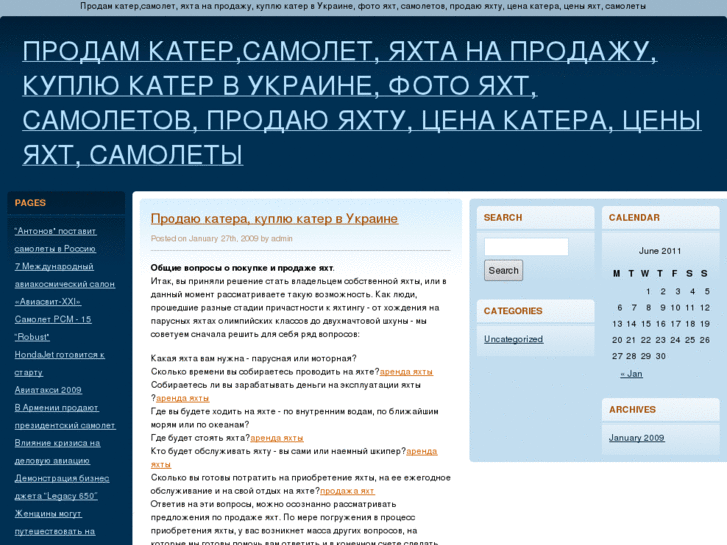The image size is (727, 545).
Task: Click calendar day 22
Action: (x=646, y=340)
